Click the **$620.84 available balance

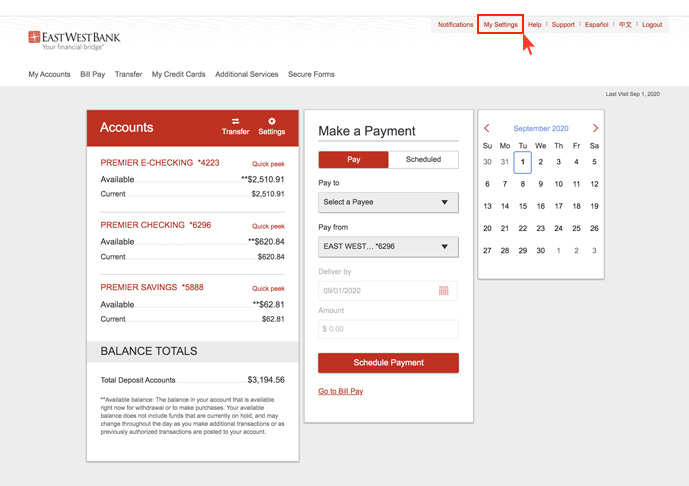click(x=266, y=242)
